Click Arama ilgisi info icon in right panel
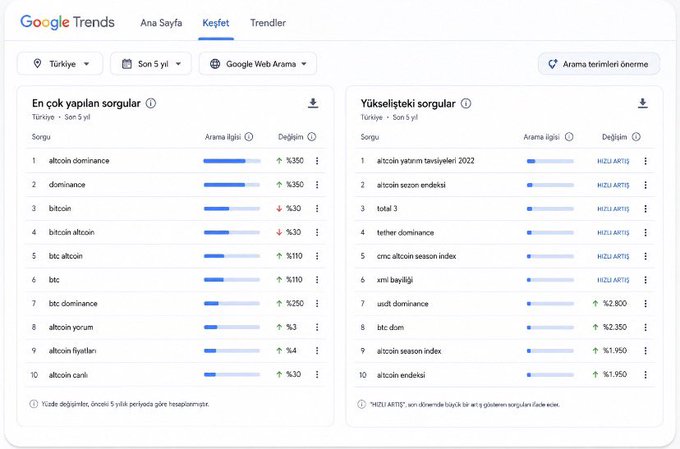680x449 pixels. (569, 137)
